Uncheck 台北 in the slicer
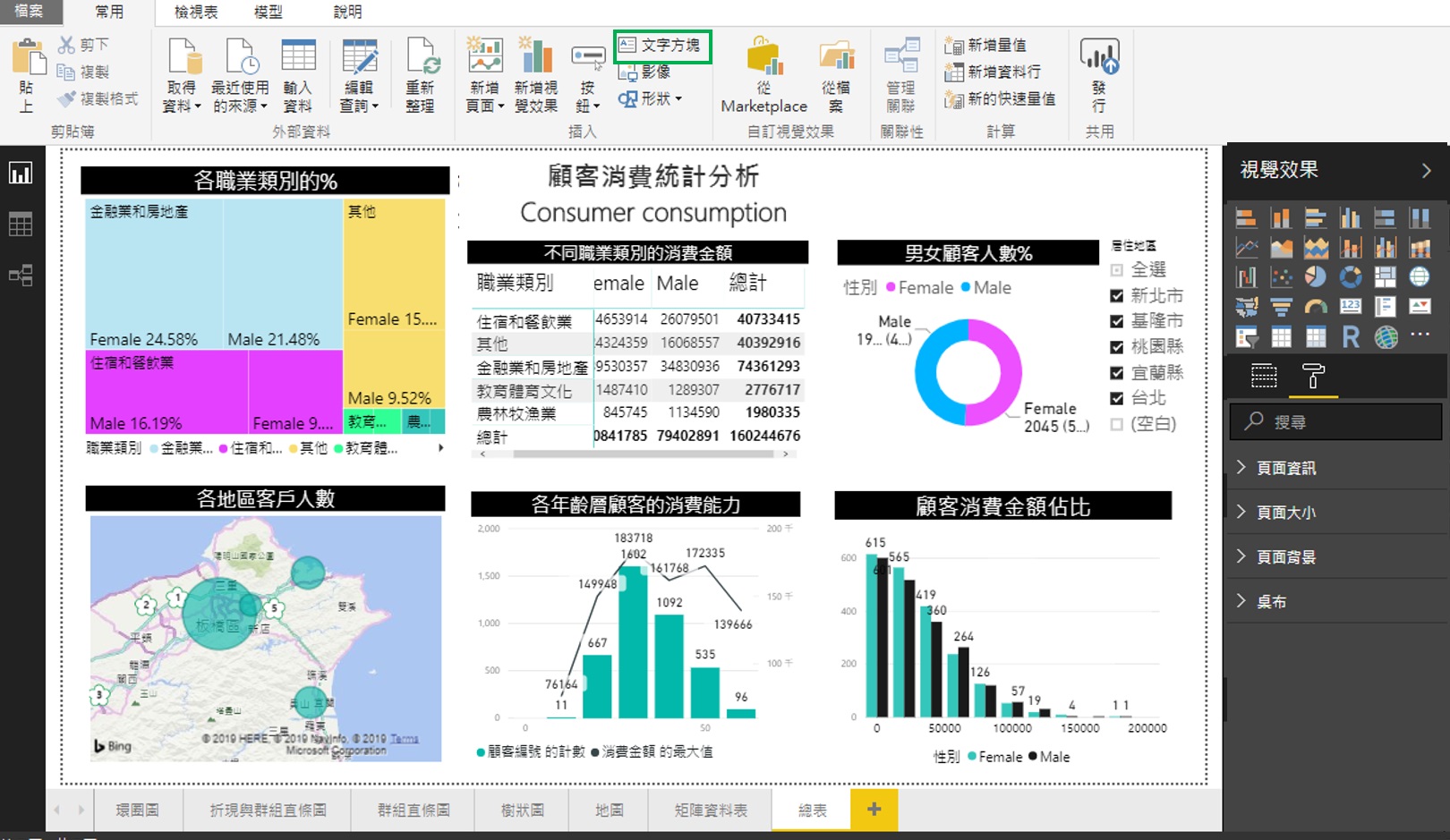Image resolution: width=1450 pixels, height=840 pixels. pyautogui.click(x=1116, y=398)
